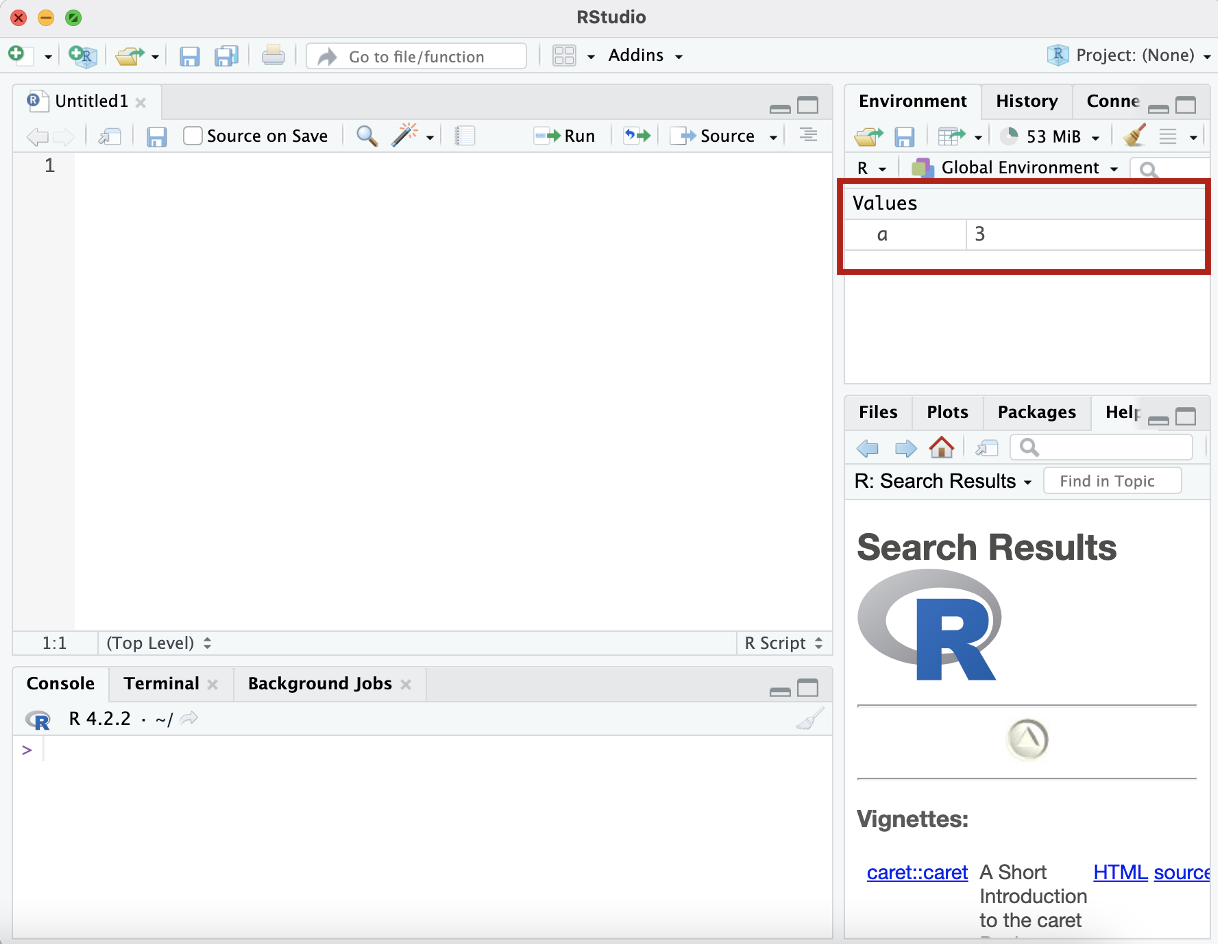Select the Environment tab
Viewport: 1218px width, 944px height.
pyautogui.click(x=913, y=101)
